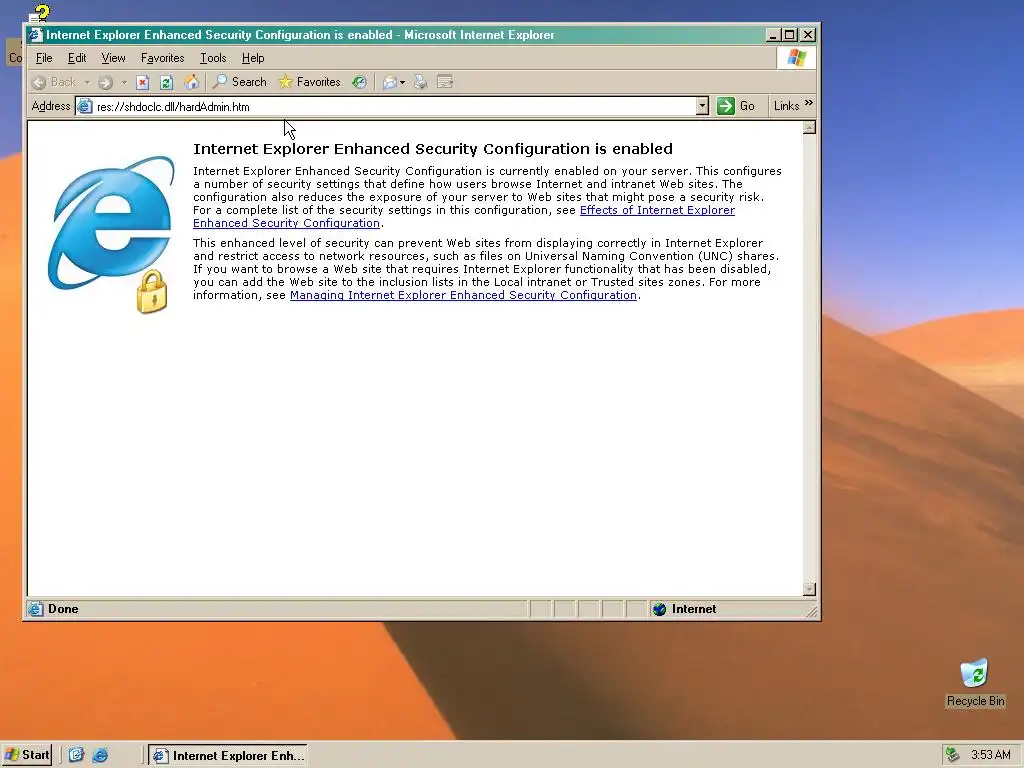This screenshot has width=1024, height=768.
Task: Open the Favorites pane
Action: click(310, 82)
